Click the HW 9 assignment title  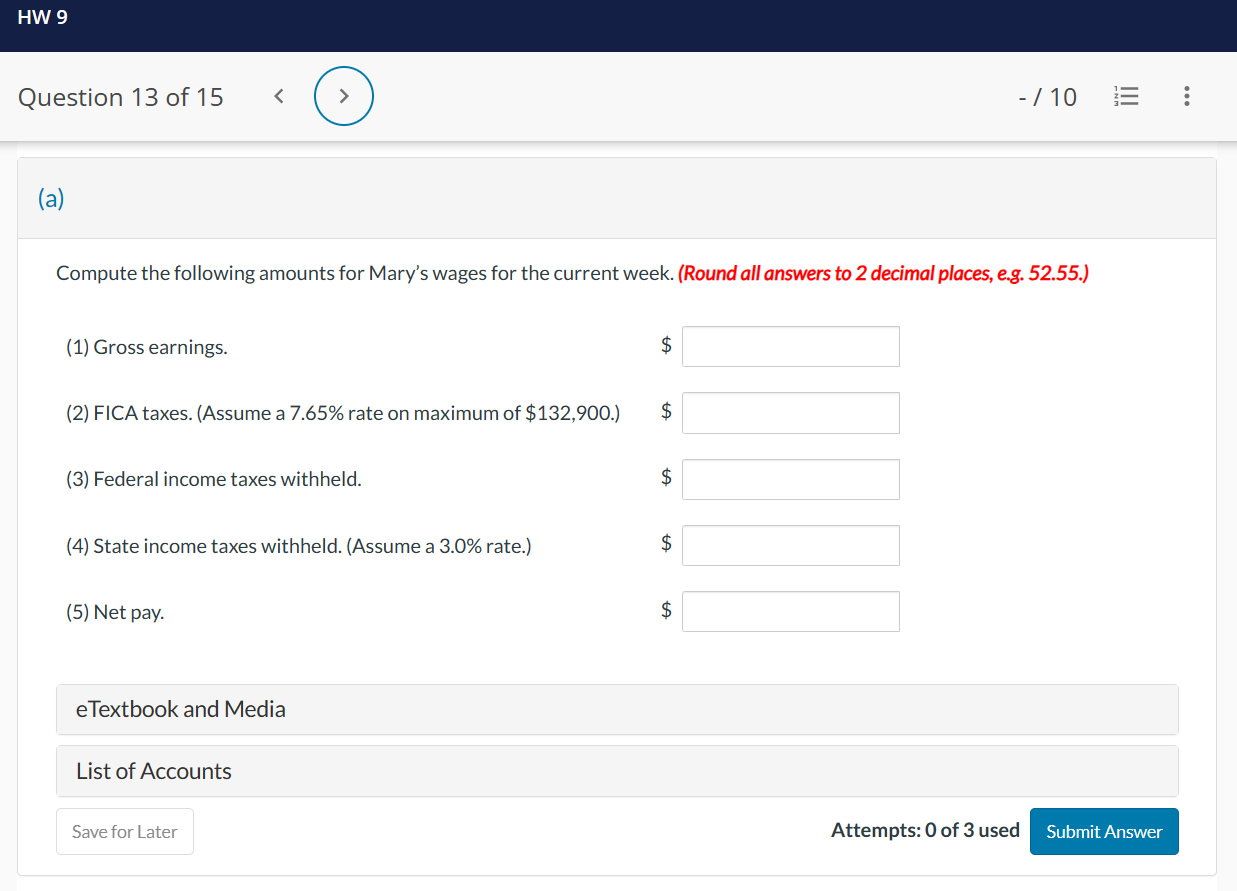point(43,17)
